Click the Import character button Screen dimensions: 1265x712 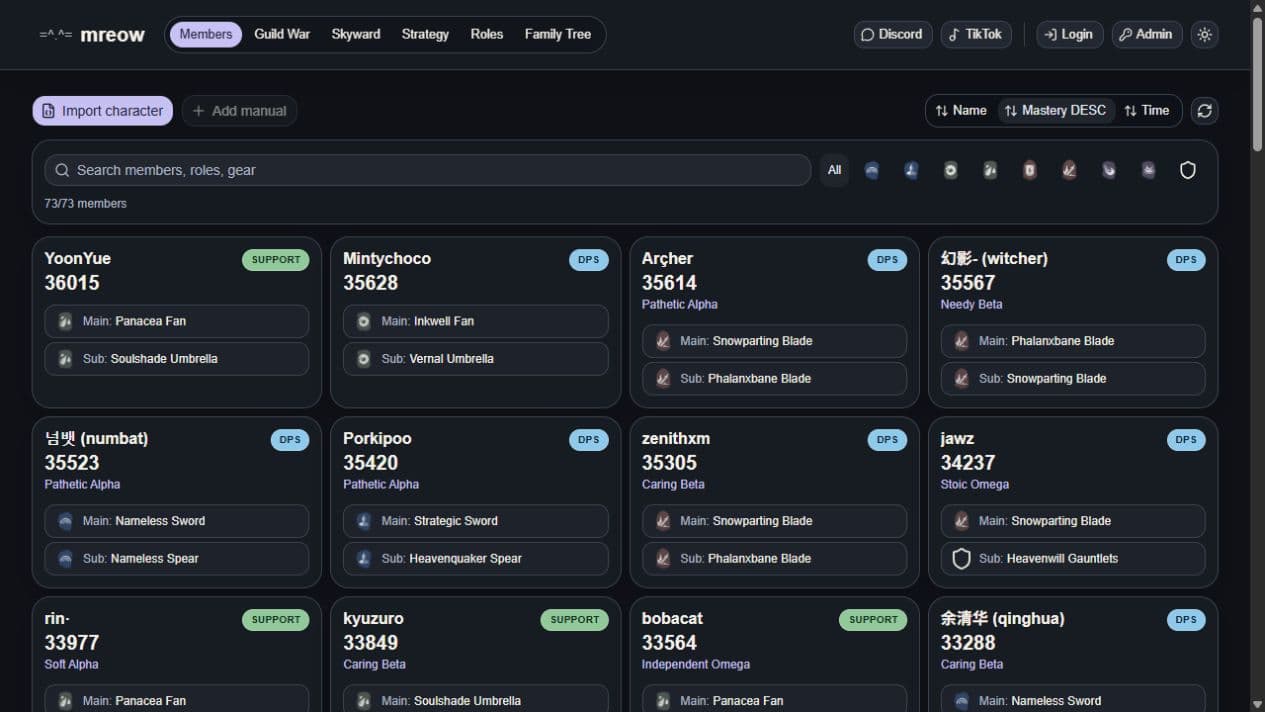[102, 111]
